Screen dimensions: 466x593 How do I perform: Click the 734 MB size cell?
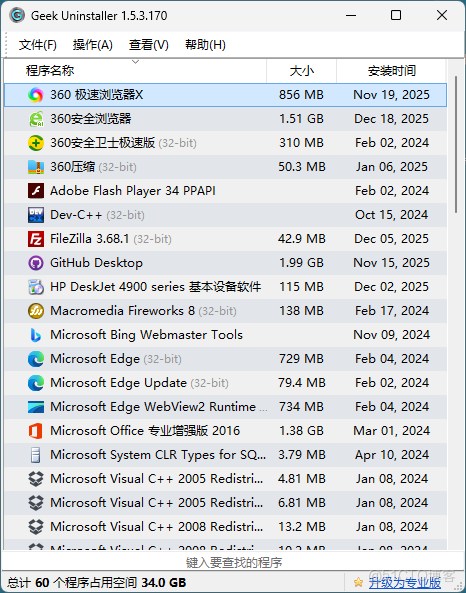[301, 407]
